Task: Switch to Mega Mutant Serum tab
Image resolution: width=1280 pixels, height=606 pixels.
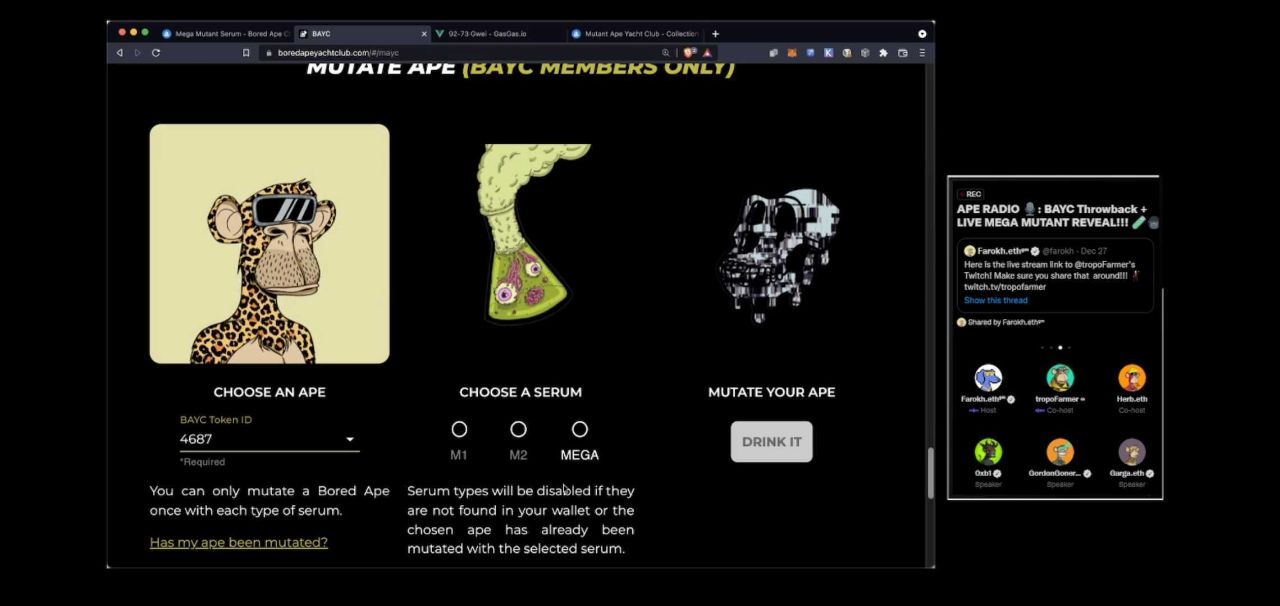Action: (x=226, y=33)
